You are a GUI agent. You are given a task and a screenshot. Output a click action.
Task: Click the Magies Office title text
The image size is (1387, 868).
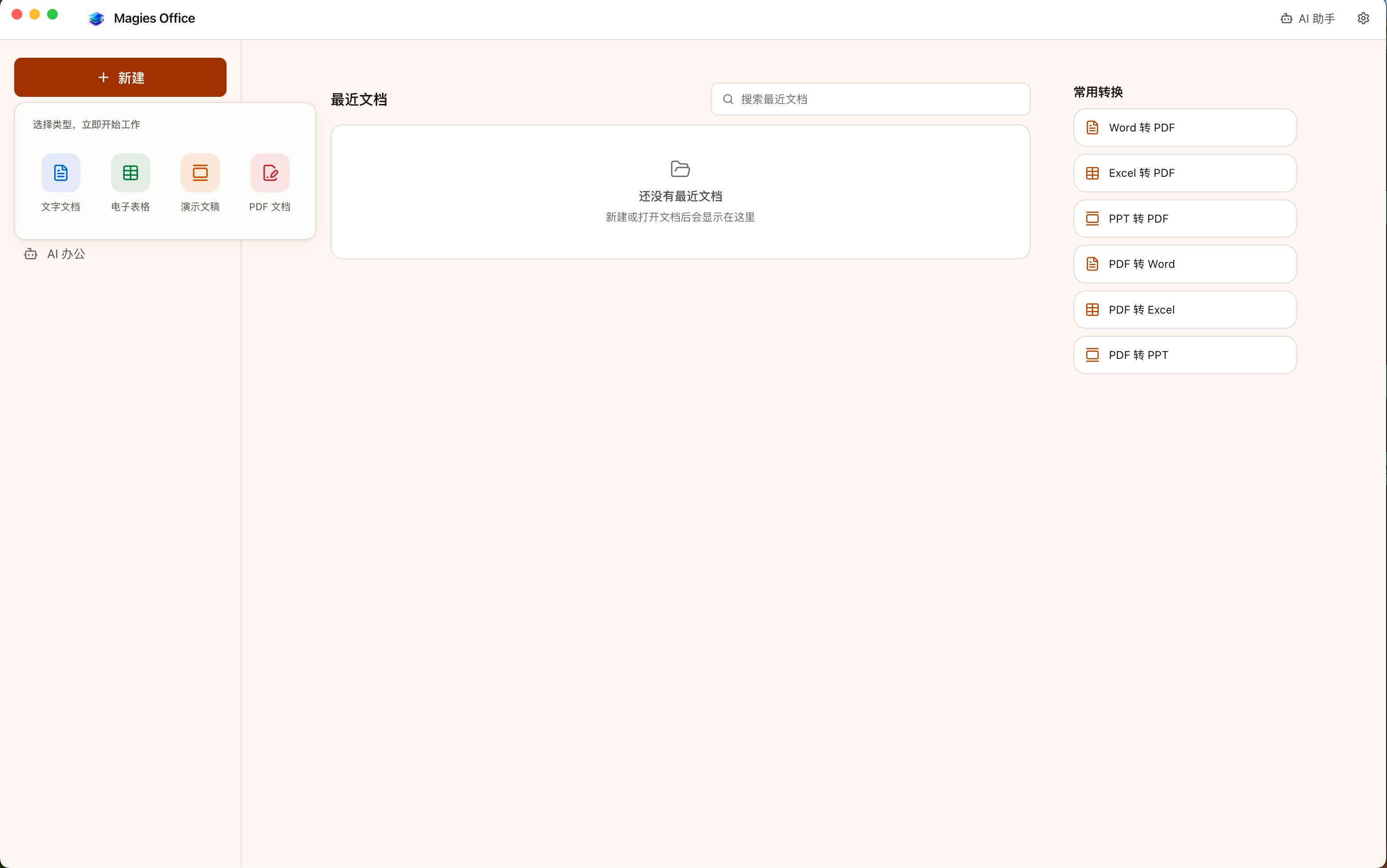[x=155, y=18]
